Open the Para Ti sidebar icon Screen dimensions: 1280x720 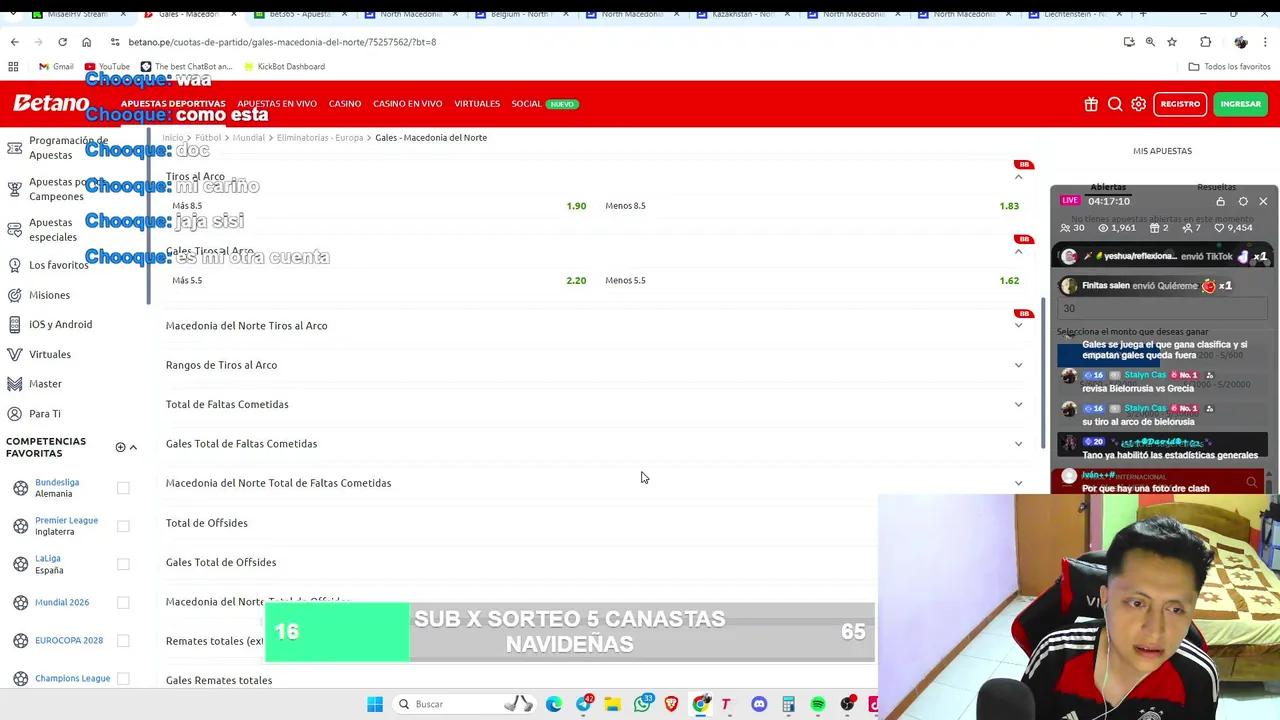tap(14, 413)
